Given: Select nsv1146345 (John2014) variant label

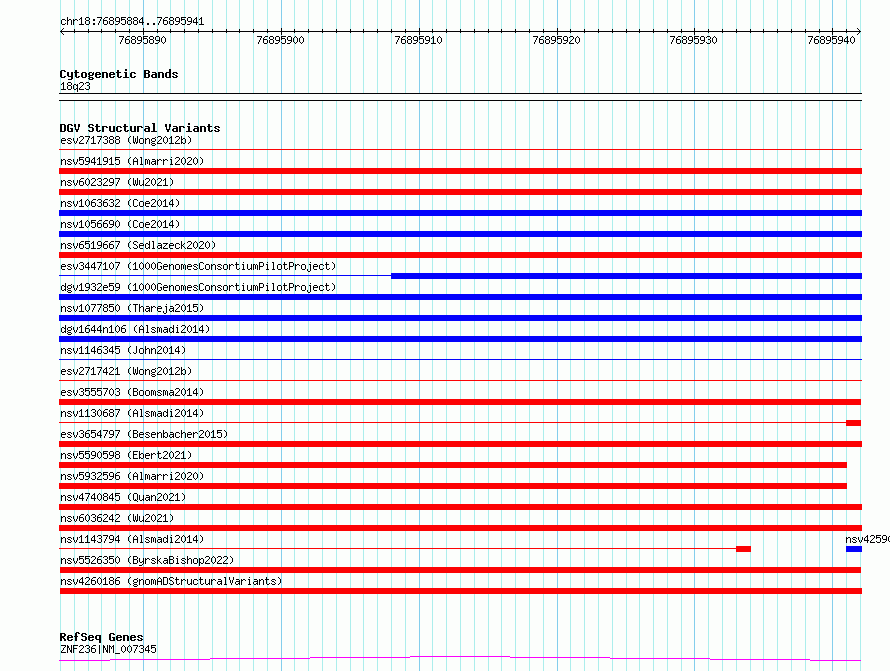Looking at the screenshot, I should click(123, 350).
